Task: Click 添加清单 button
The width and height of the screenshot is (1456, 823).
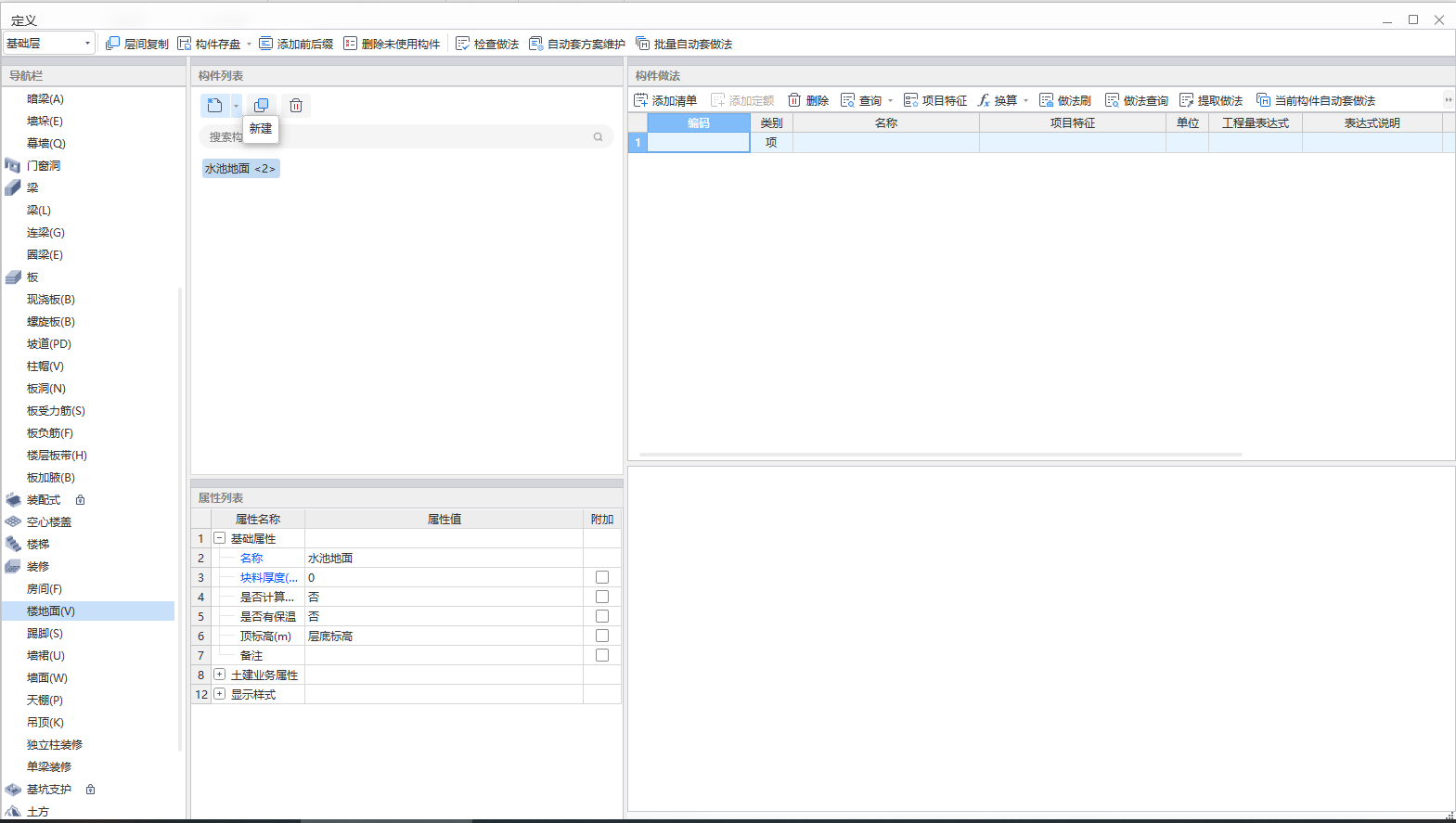Action: point(665,100)
